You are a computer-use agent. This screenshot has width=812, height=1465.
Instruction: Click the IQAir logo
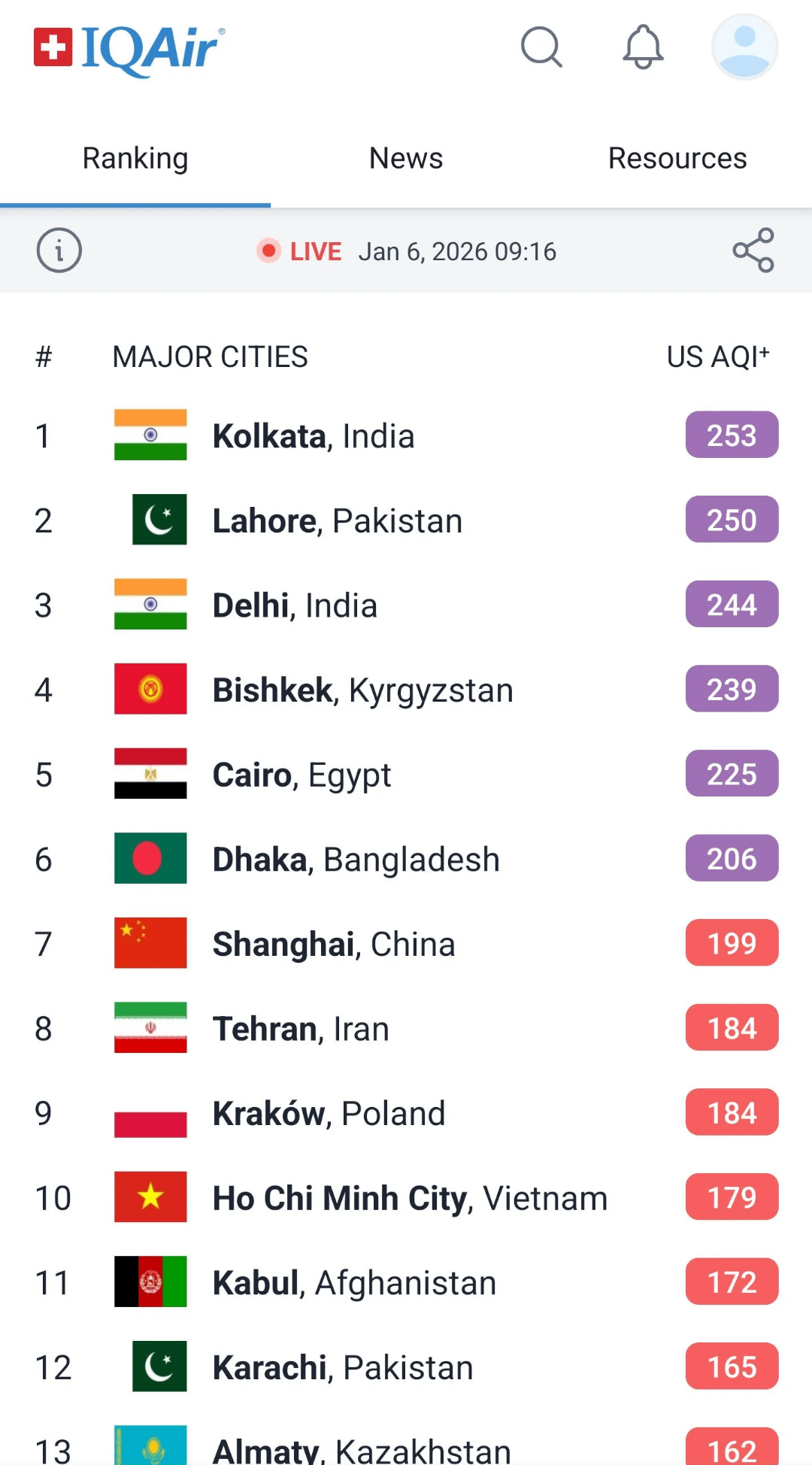point(129,50)
